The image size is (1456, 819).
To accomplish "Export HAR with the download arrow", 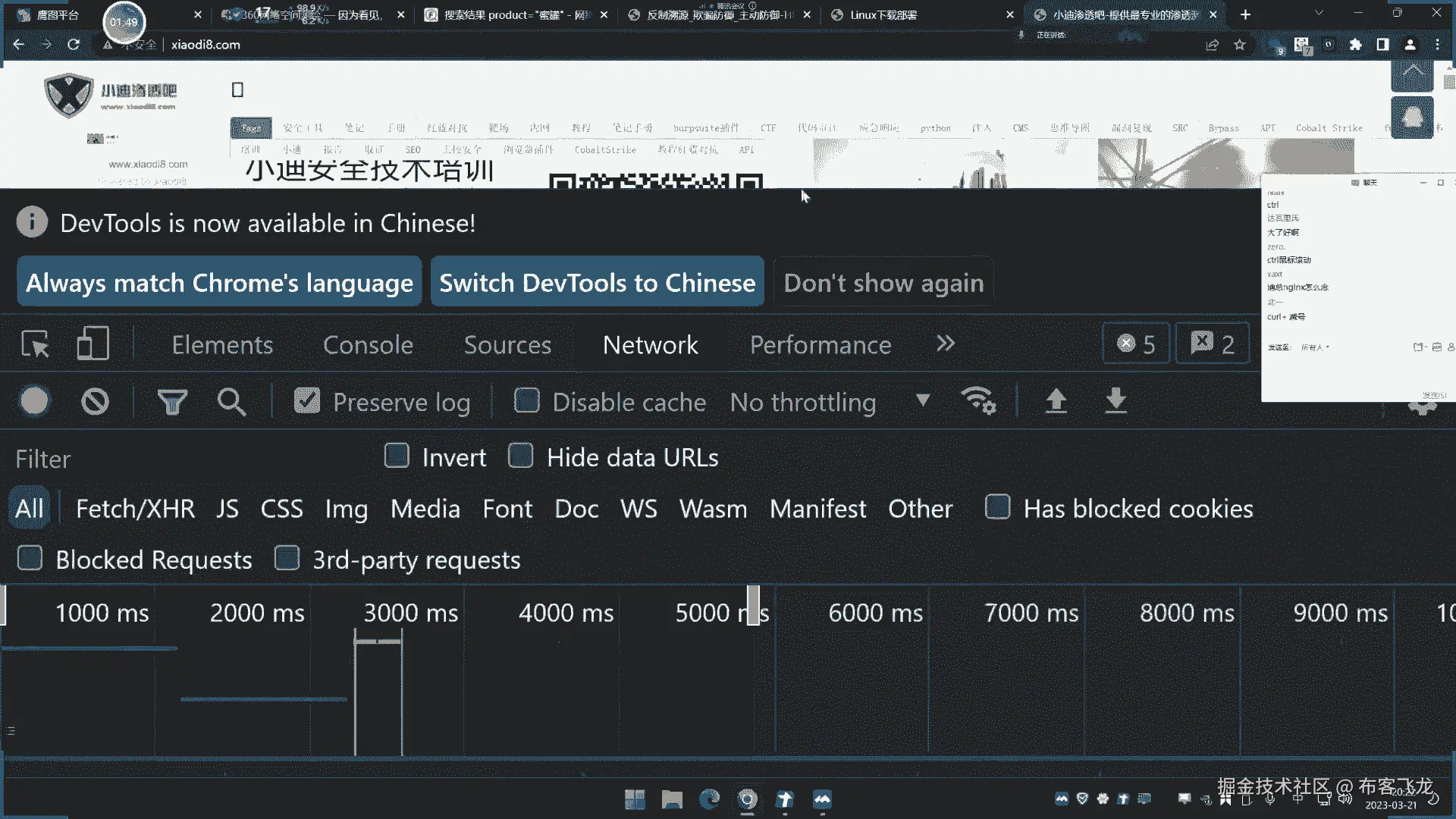I will [x=1116, y=400].
